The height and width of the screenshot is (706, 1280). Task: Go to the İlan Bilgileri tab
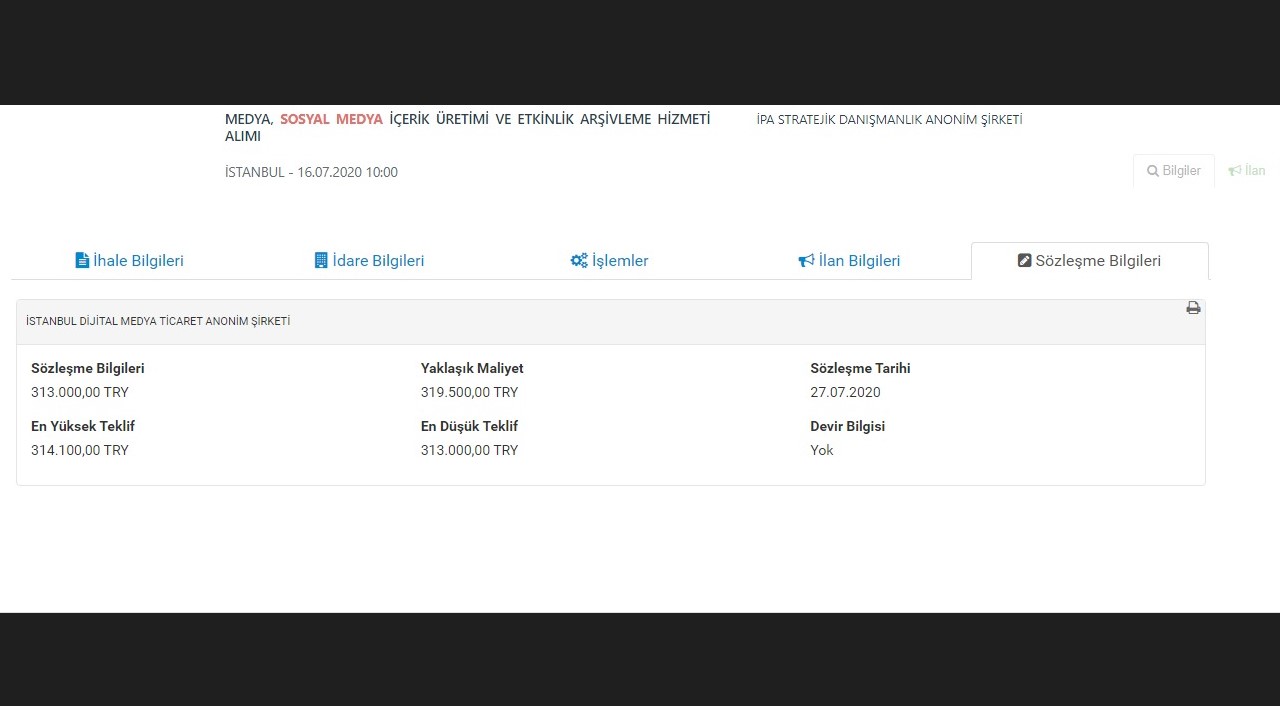(x=859, y=261)
